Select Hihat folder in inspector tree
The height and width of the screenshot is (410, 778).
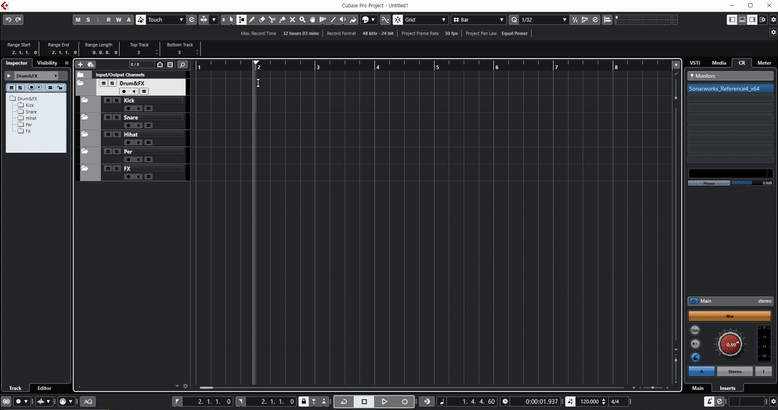pyautogui.click(x=30, y=118)
